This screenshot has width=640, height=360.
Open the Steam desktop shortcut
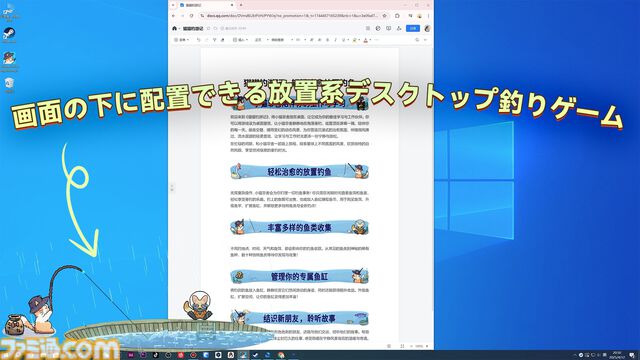point(9,34)
